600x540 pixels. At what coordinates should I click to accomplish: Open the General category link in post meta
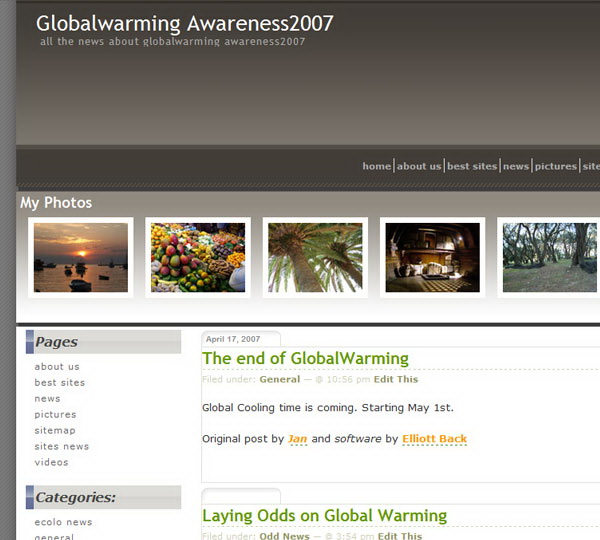[x=279, y=380]
